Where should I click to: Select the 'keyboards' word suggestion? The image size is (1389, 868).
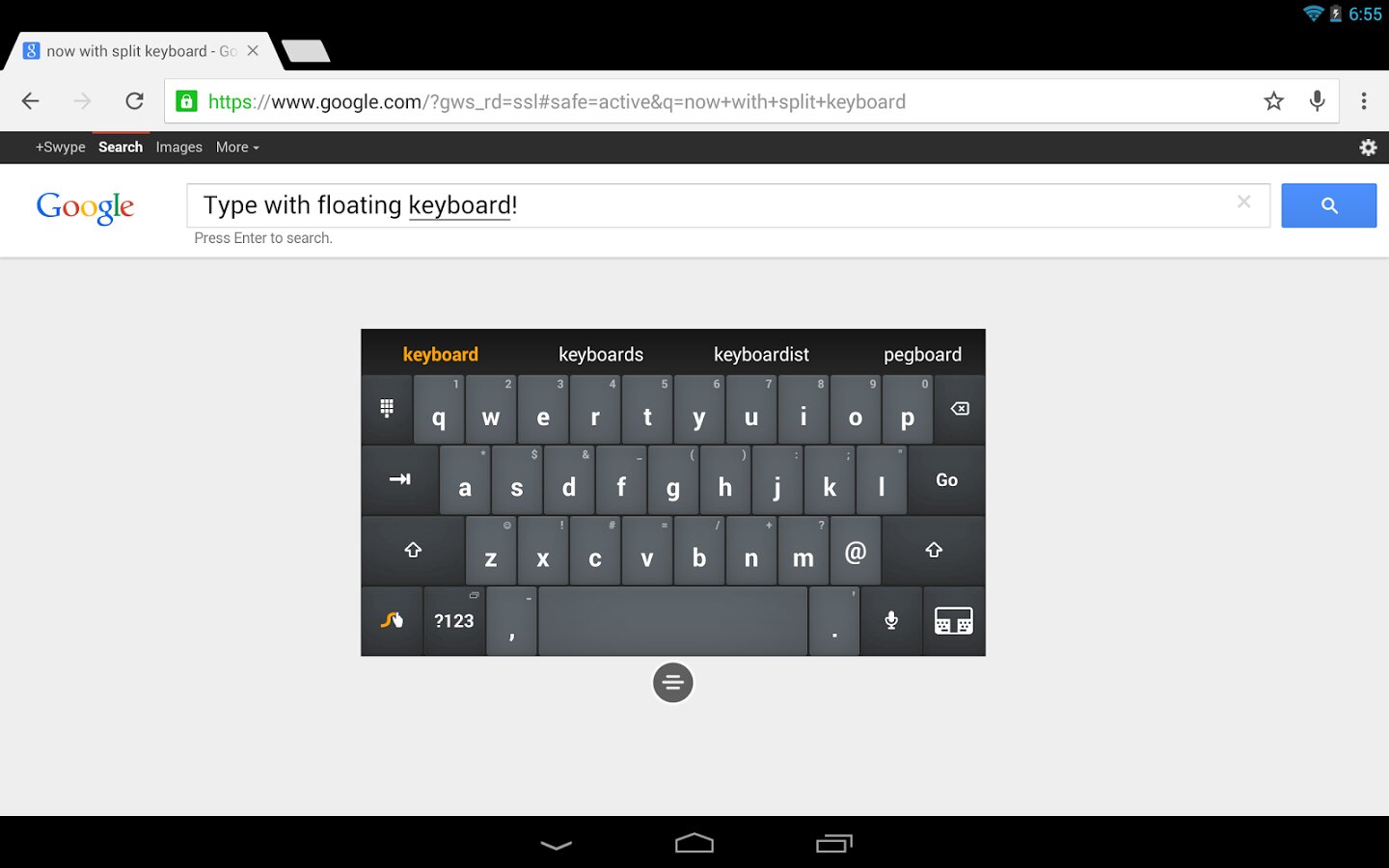[x=601, y=354]
